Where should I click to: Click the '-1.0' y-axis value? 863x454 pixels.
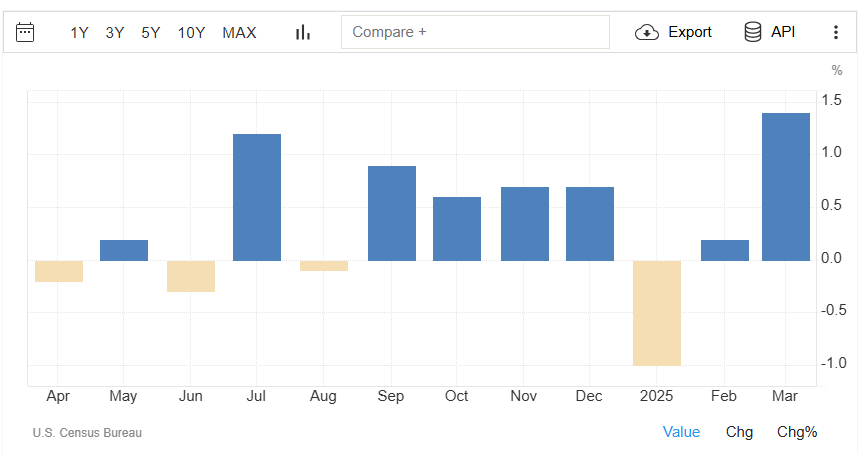(x=833, y=363)
